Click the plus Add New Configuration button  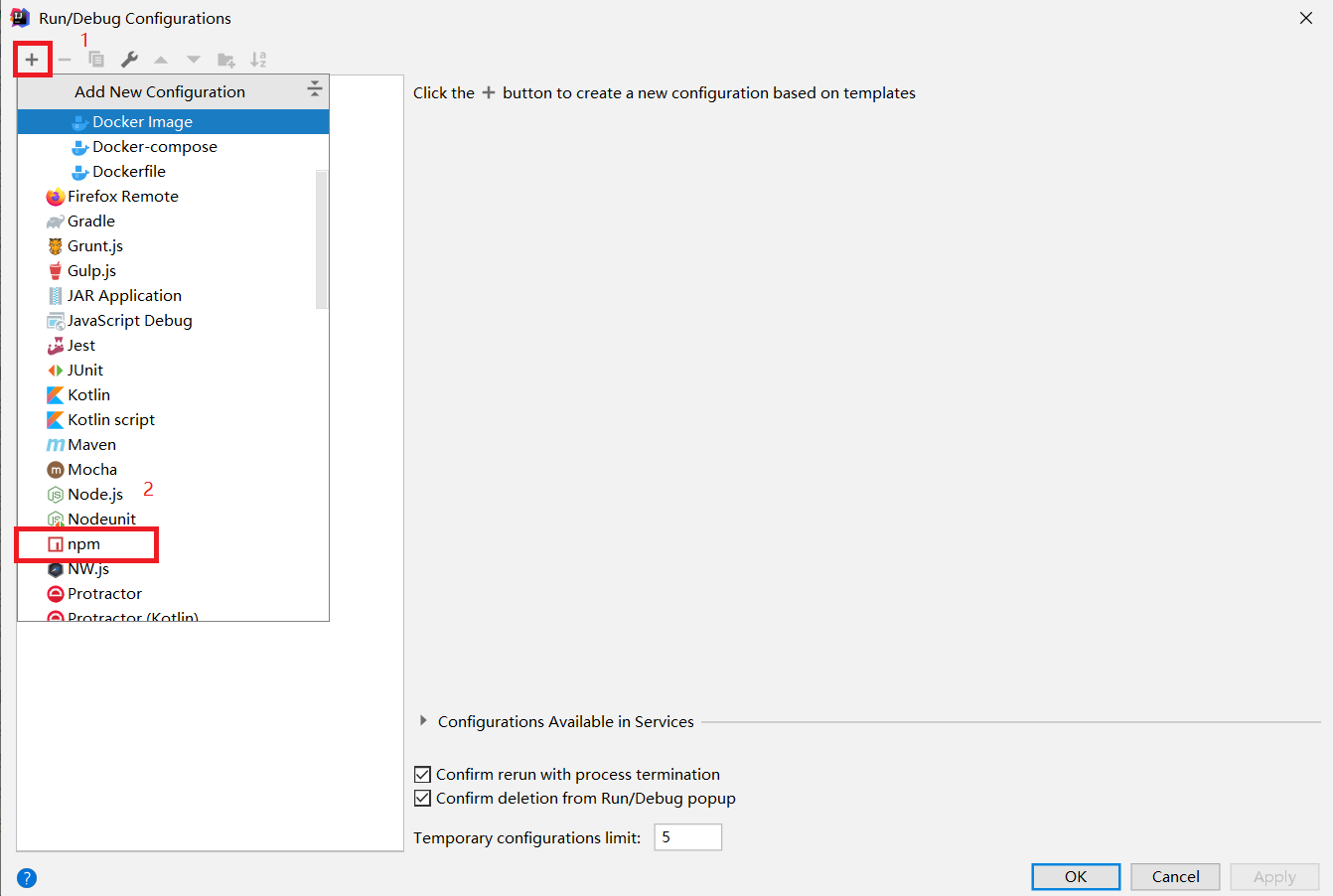(x=32, y=60)
